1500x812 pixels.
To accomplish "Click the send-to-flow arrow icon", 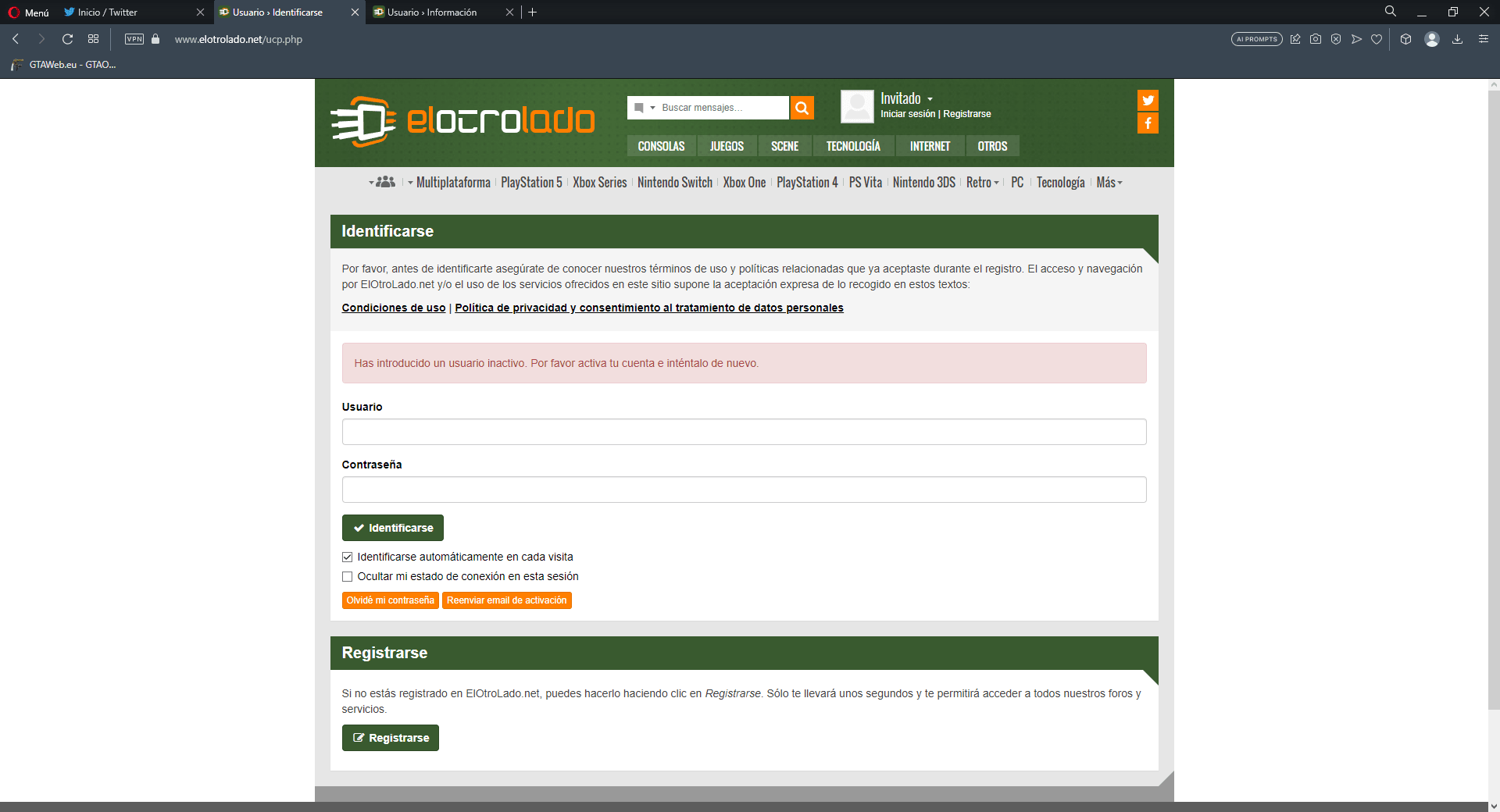I will (1356, 39).
